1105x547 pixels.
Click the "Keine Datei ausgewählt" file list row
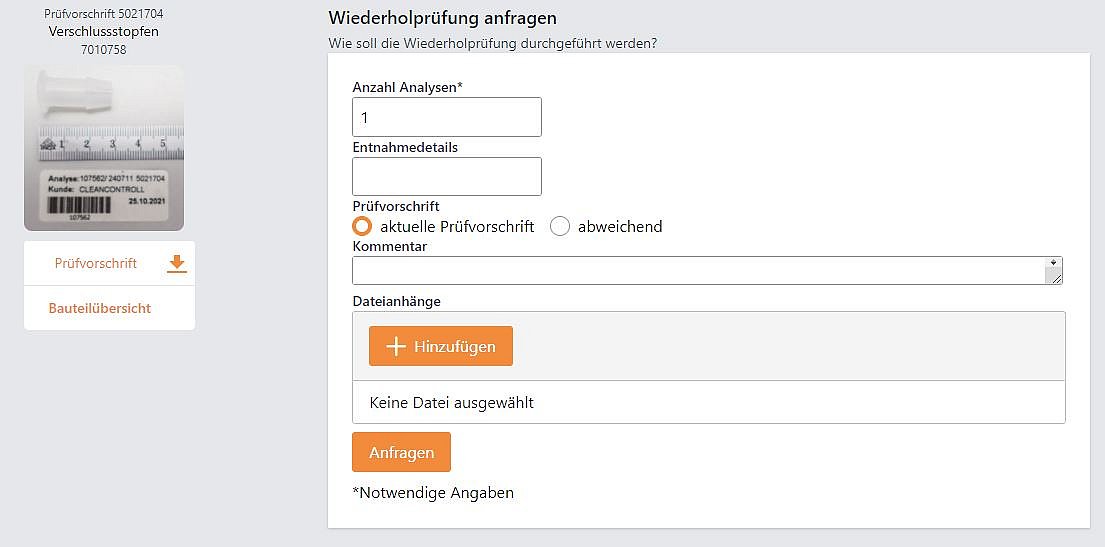pyautogui.click(x=708, y=403)
